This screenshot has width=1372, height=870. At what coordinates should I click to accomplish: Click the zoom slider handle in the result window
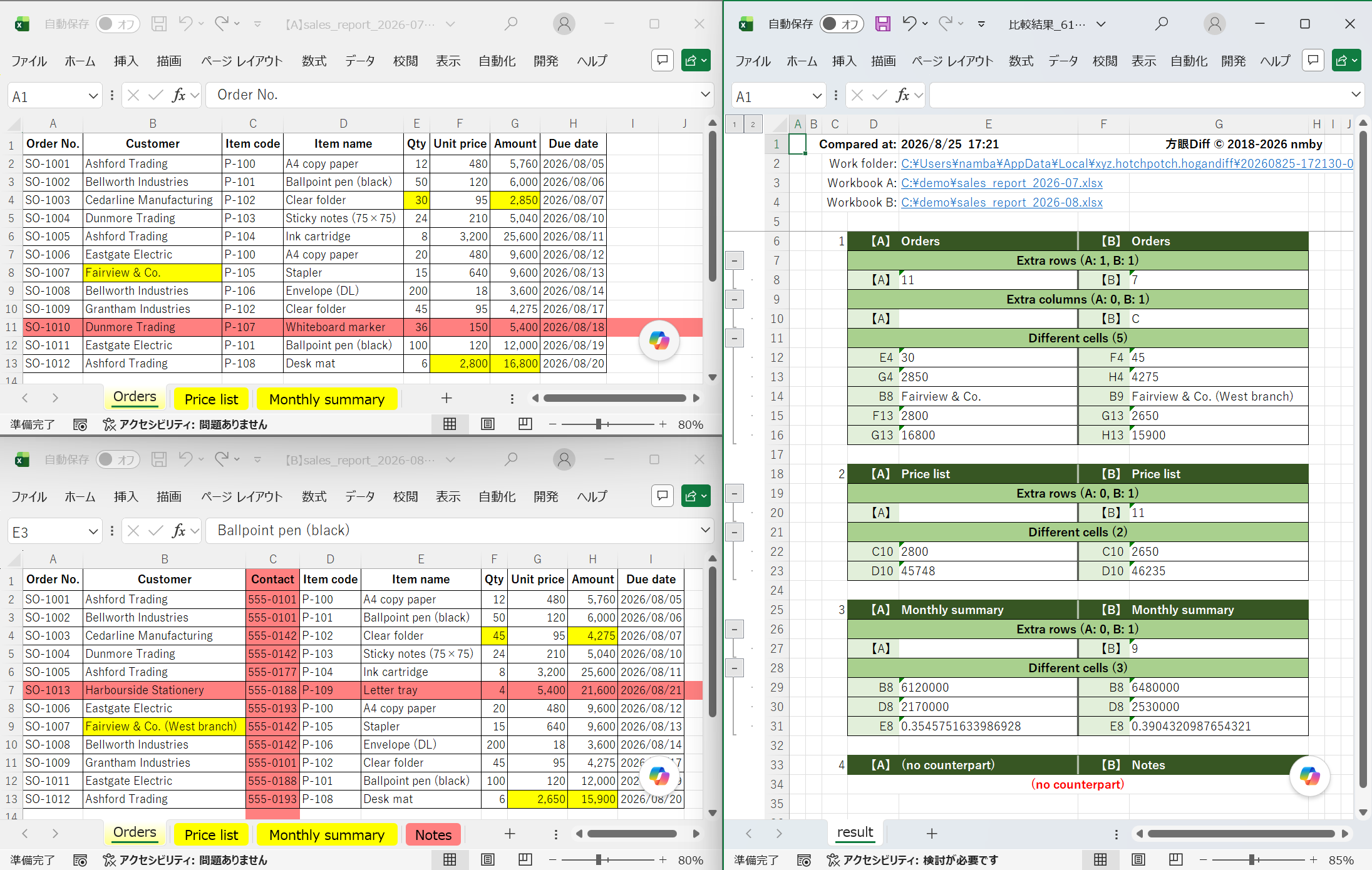click(x=1251, y=860)
